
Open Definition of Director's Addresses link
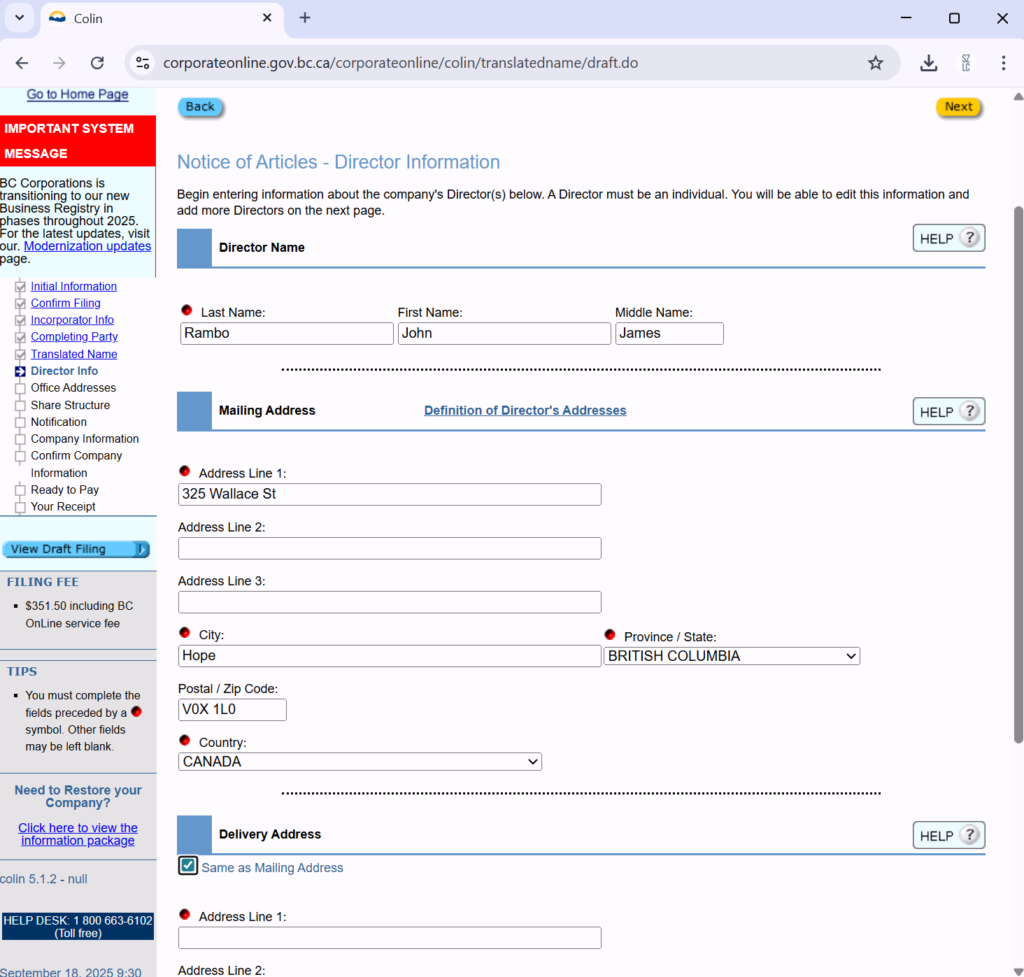click(x=525, y=410)
